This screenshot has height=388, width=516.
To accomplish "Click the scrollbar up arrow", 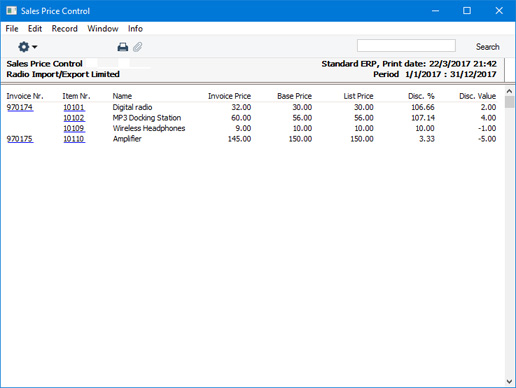I will click(x=509, y=91).
